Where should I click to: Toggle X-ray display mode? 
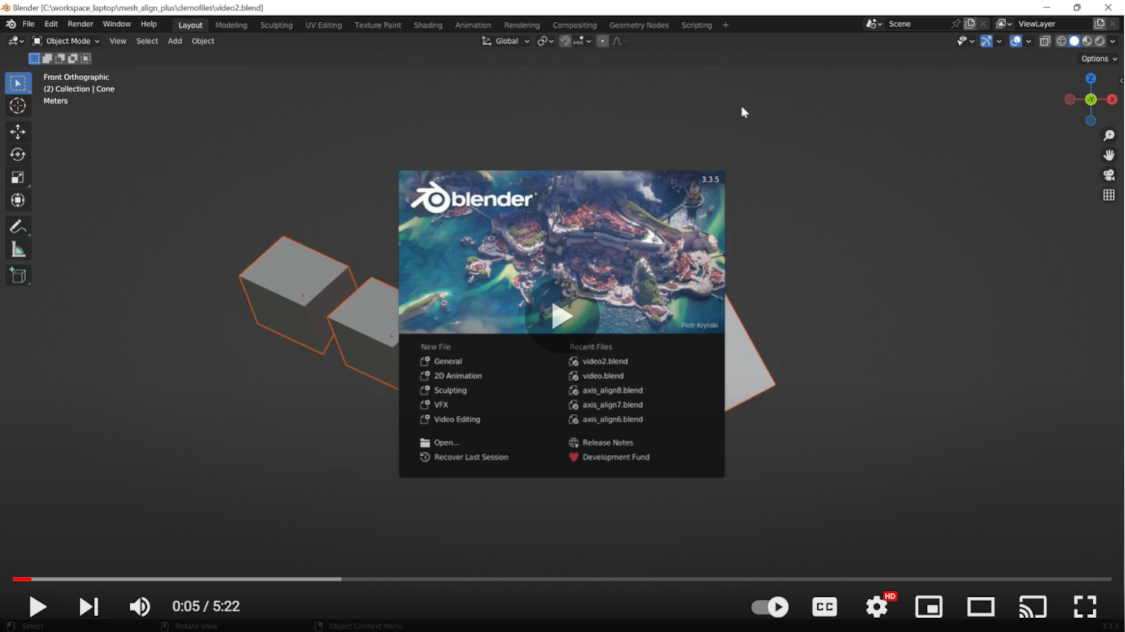point(1045,41)
